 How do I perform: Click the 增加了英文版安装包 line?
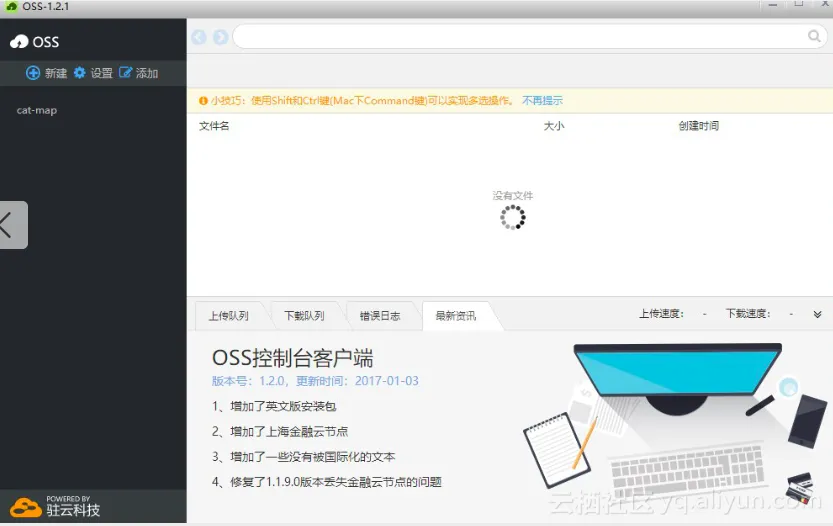[x=274, y=406]
